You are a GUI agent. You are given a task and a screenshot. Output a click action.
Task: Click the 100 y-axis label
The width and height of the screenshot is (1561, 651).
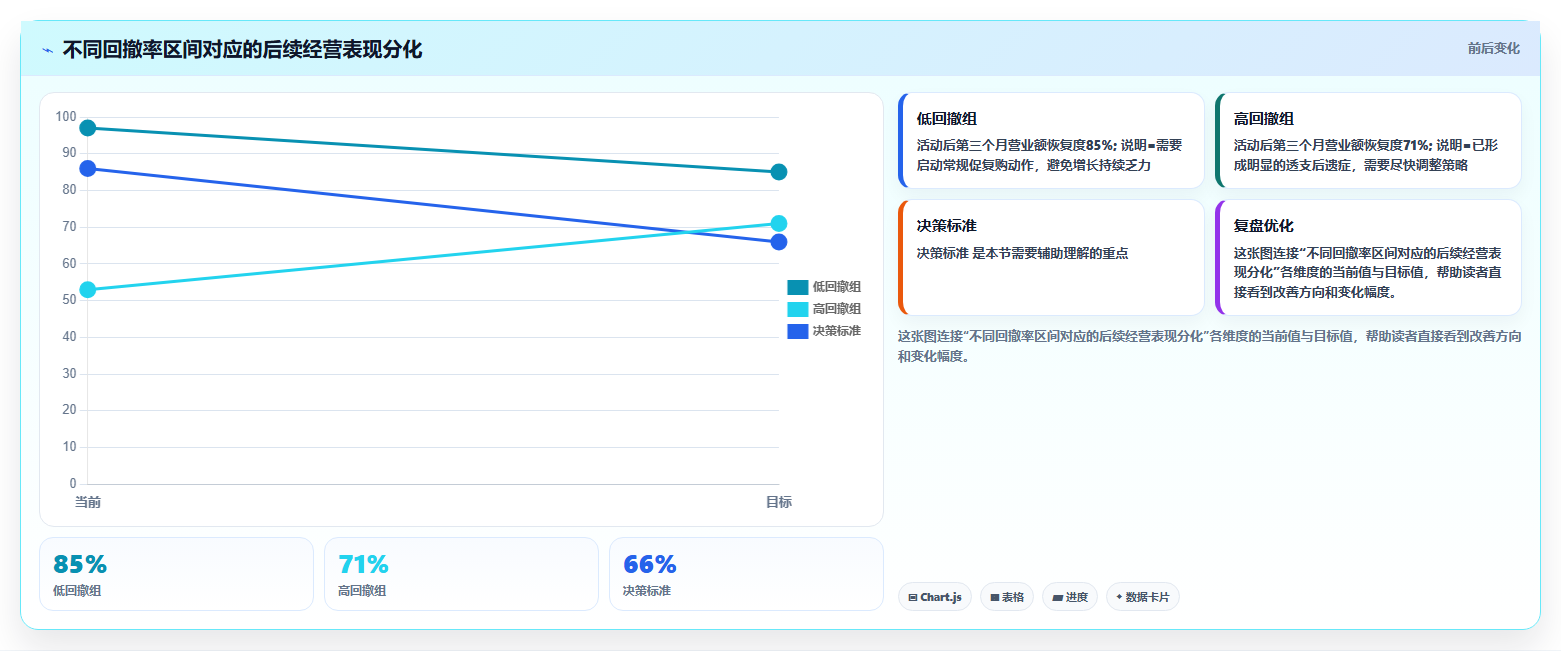coord(66,117)
